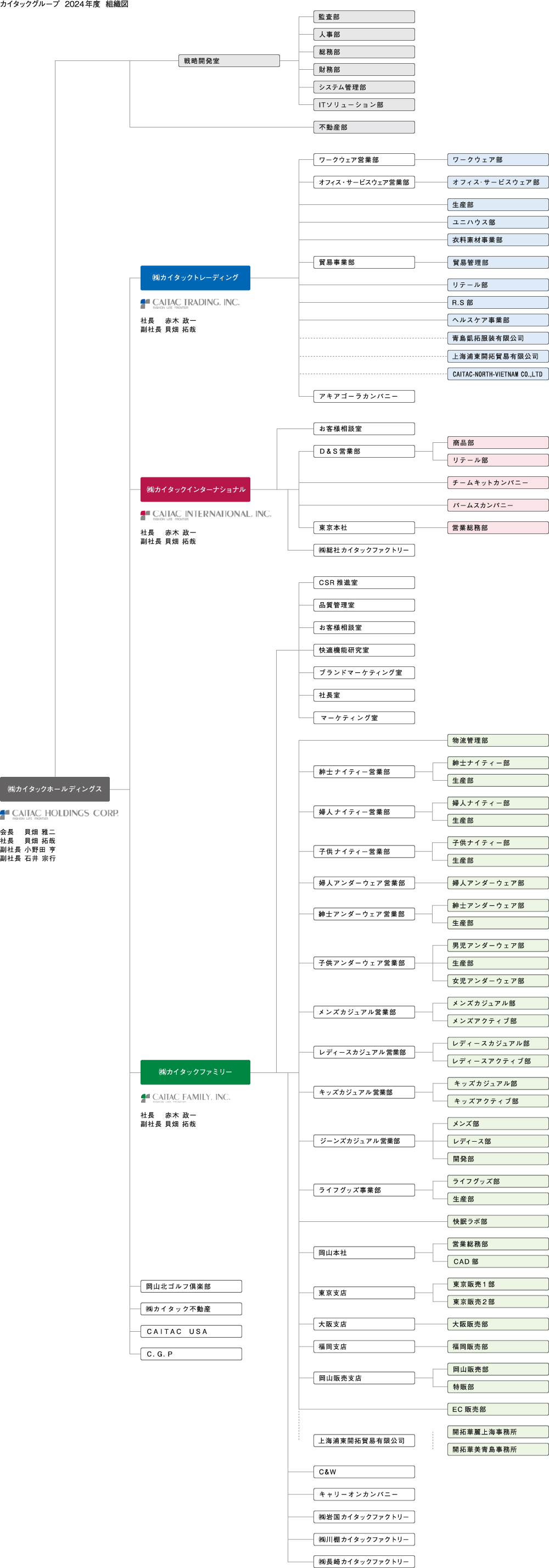Screen dimensions: 549x1568
Task: Select the オフィス・サービスウェア営業部 box
Action: tap(364, 182)
